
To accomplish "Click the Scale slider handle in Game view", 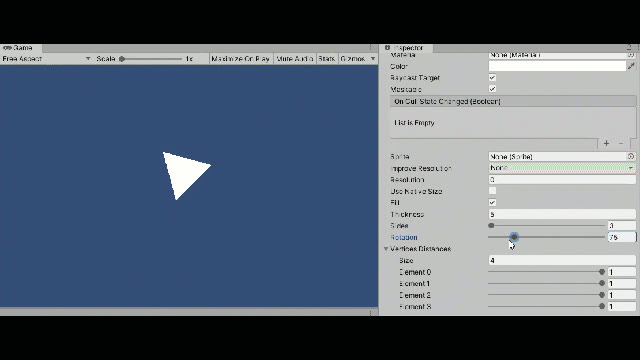I will click(x=122, y=59).
